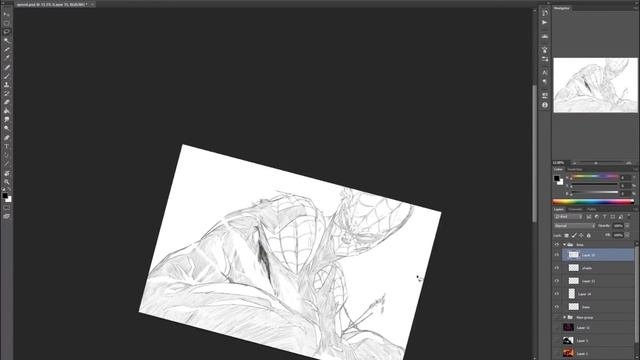Select the Rectangular Marquee tool
This screenshot has height=360, width=640.
[x=7, y=23]
